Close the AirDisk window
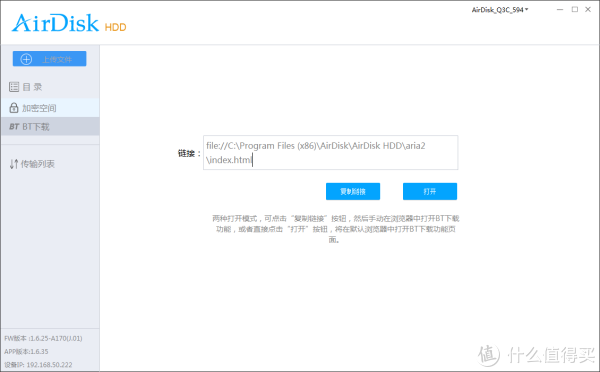The height and width of the screenshot is (372, 600). pos(588,10)
